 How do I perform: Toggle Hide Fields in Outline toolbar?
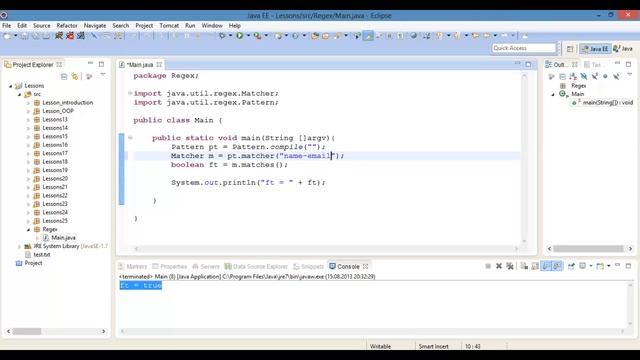(x=584, y=76)
